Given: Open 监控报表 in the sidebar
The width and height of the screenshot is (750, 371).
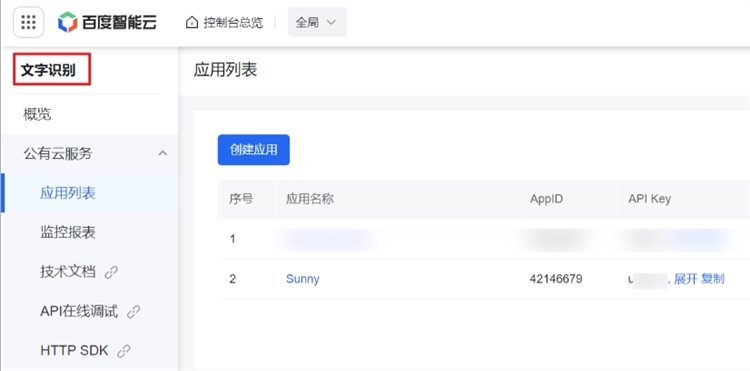Looking at the screenshot, I should pyautogui.click(x=68, y=232).
